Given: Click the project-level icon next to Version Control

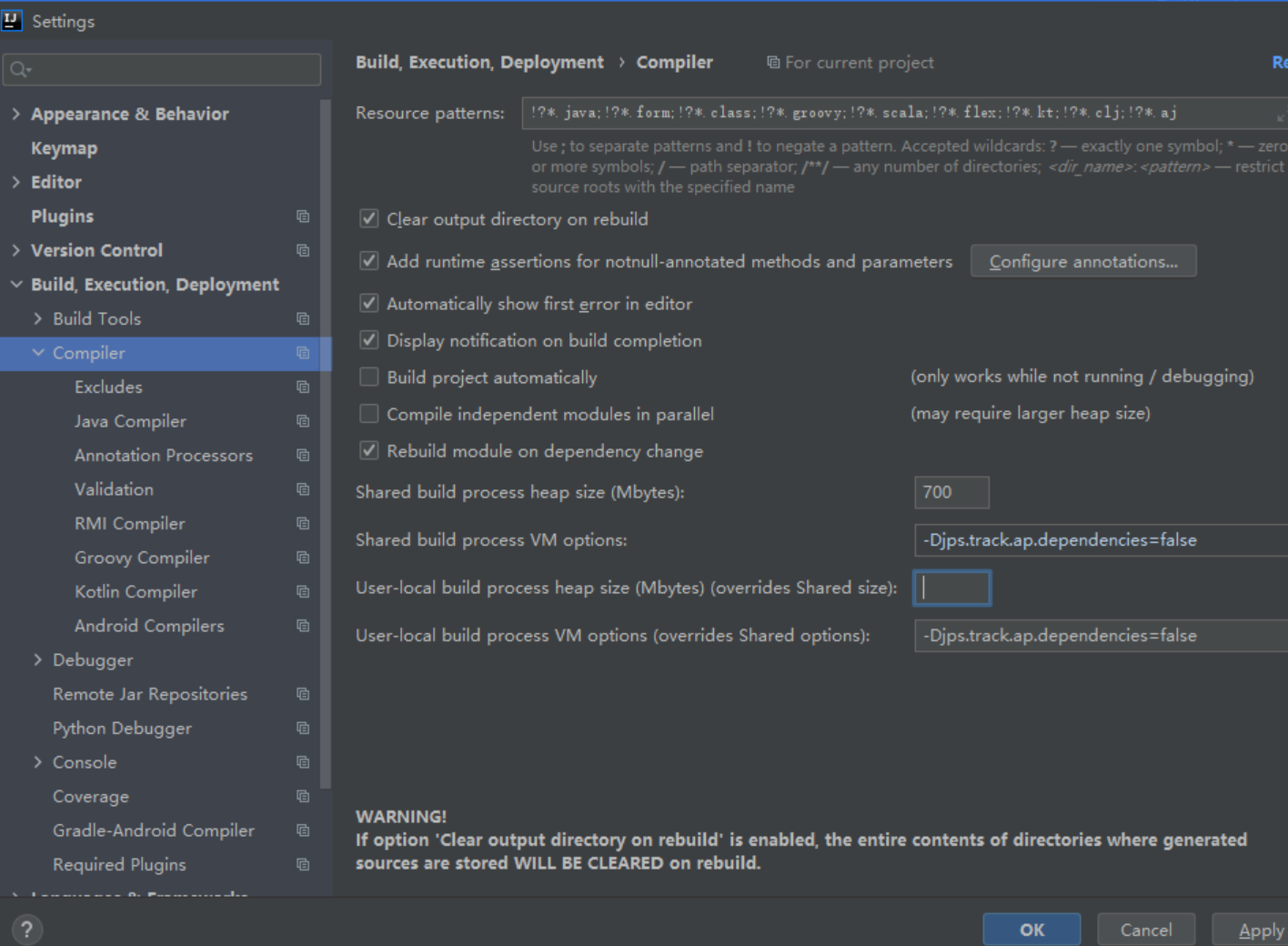Looking at the screenshot, I should [x=303, y=250].
